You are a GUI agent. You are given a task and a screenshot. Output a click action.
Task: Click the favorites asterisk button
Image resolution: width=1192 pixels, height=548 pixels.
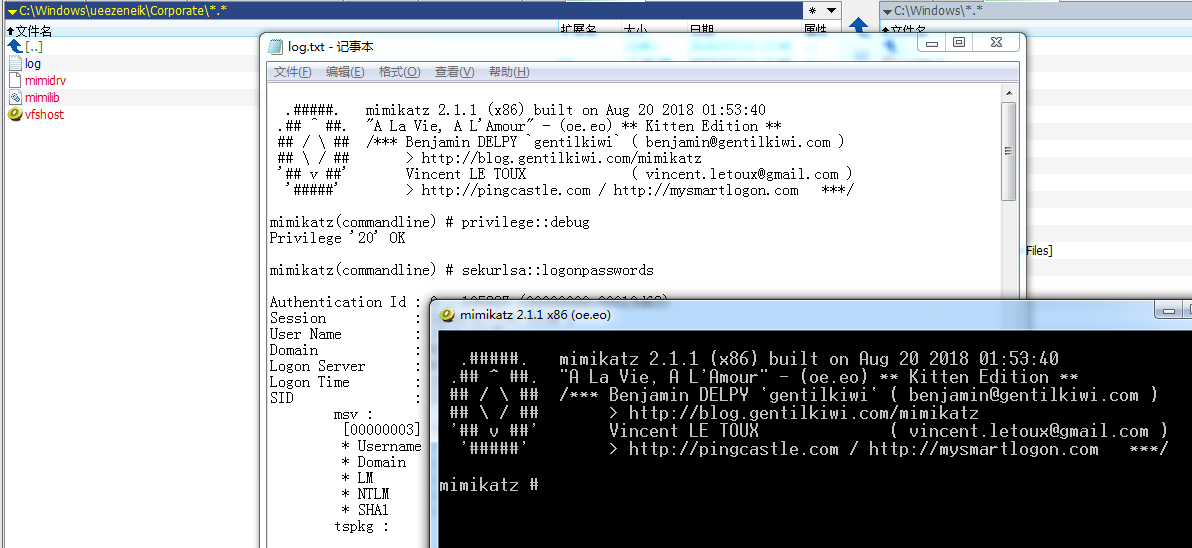point(813,11)
